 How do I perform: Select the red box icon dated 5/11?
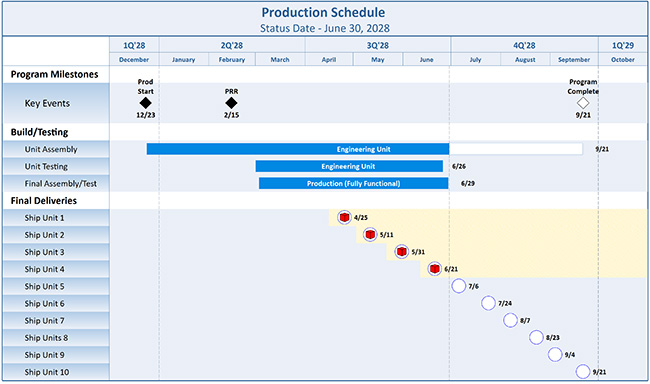[370, 234]
